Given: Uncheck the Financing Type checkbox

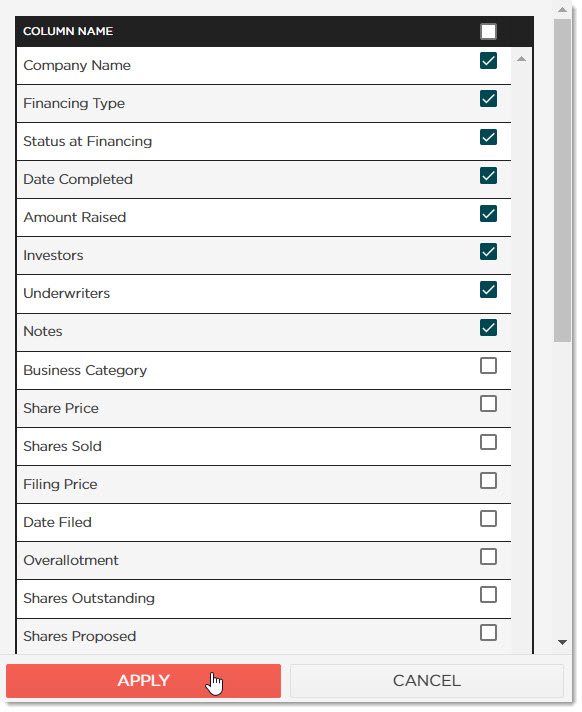Looking at the screenshot, I should coord(488,99).
